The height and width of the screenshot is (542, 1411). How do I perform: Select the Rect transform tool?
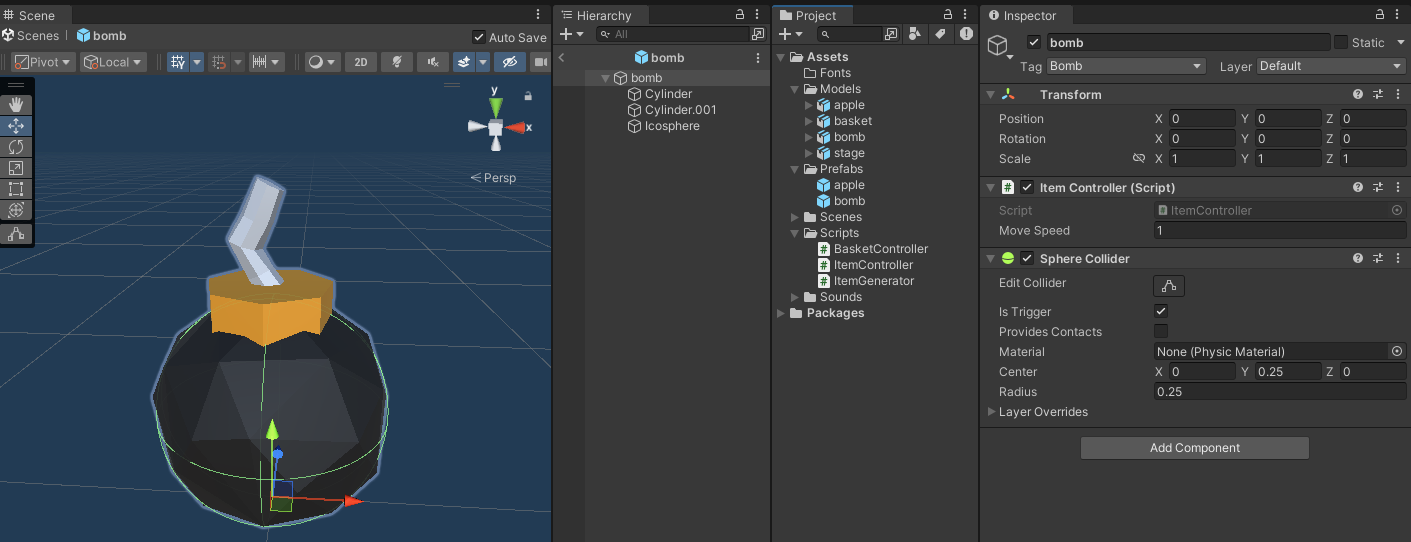(16, 189)
